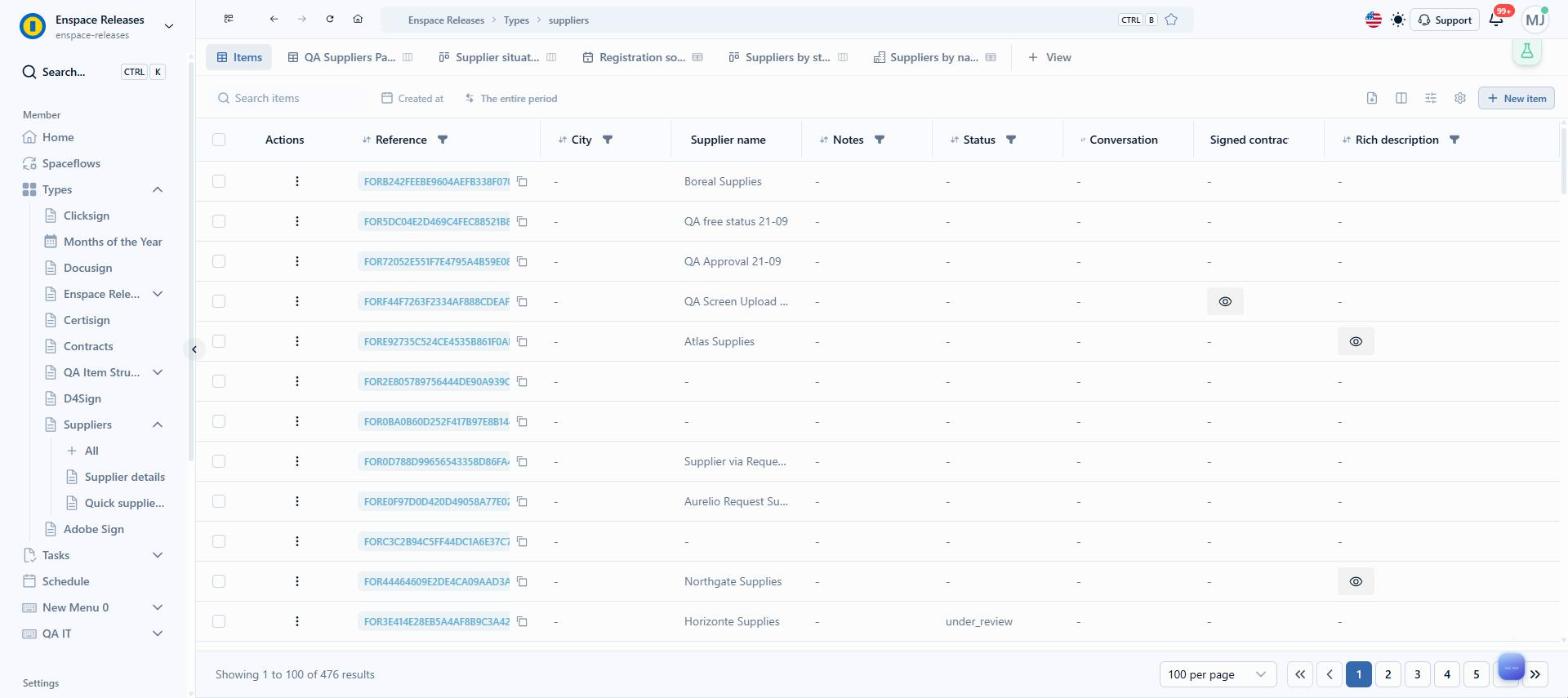Go back using the left arrow icon

click(x=274, y=19)
